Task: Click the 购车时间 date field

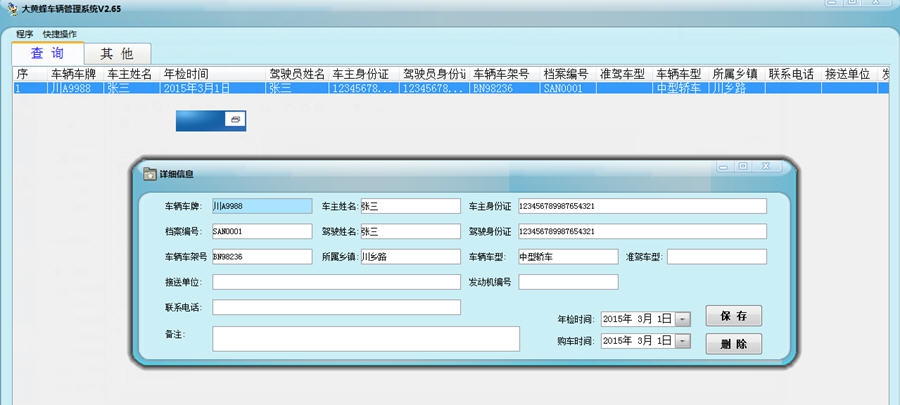Action: [645, 341]
